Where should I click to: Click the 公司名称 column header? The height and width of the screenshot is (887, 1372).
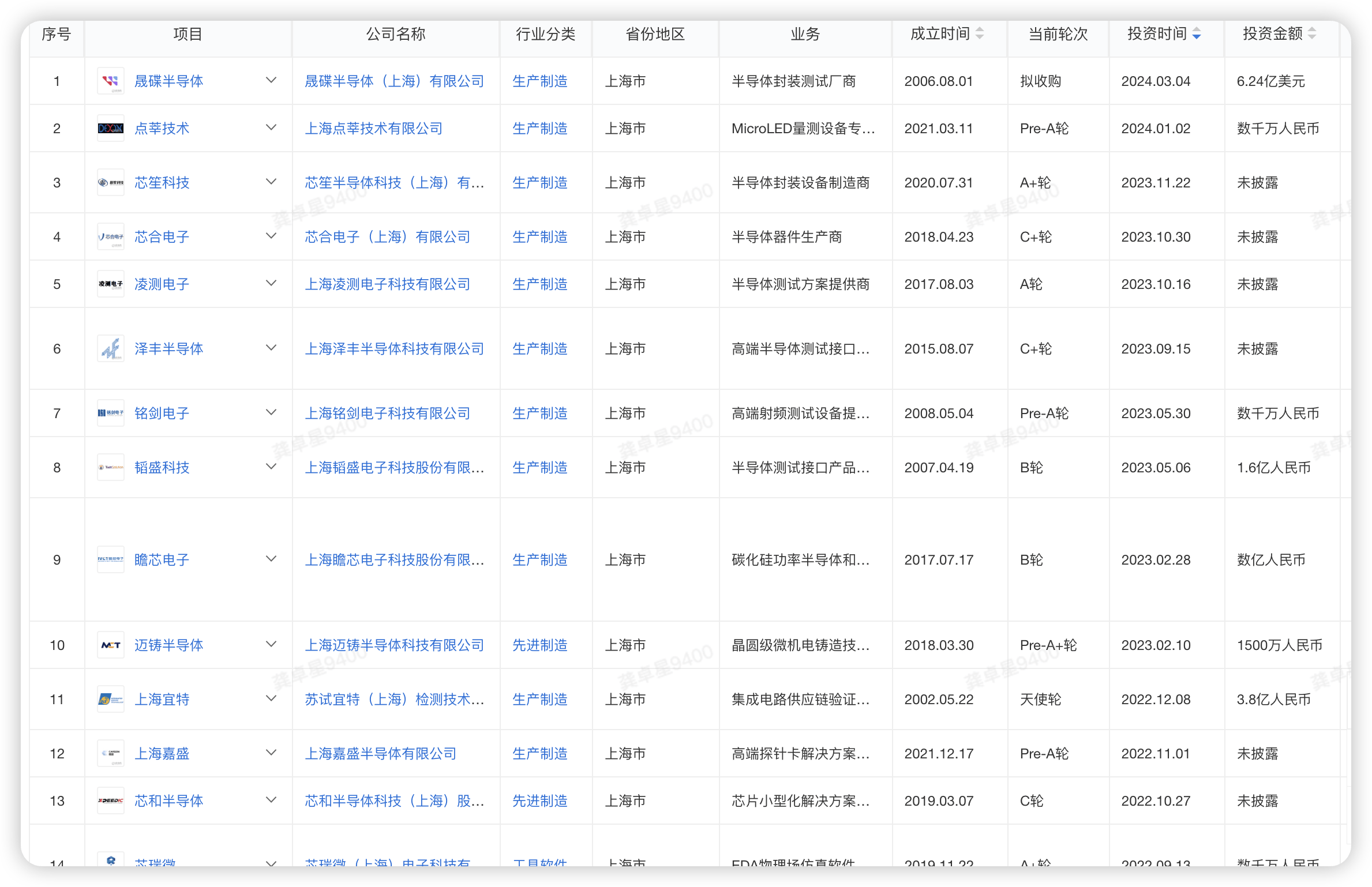396,34
